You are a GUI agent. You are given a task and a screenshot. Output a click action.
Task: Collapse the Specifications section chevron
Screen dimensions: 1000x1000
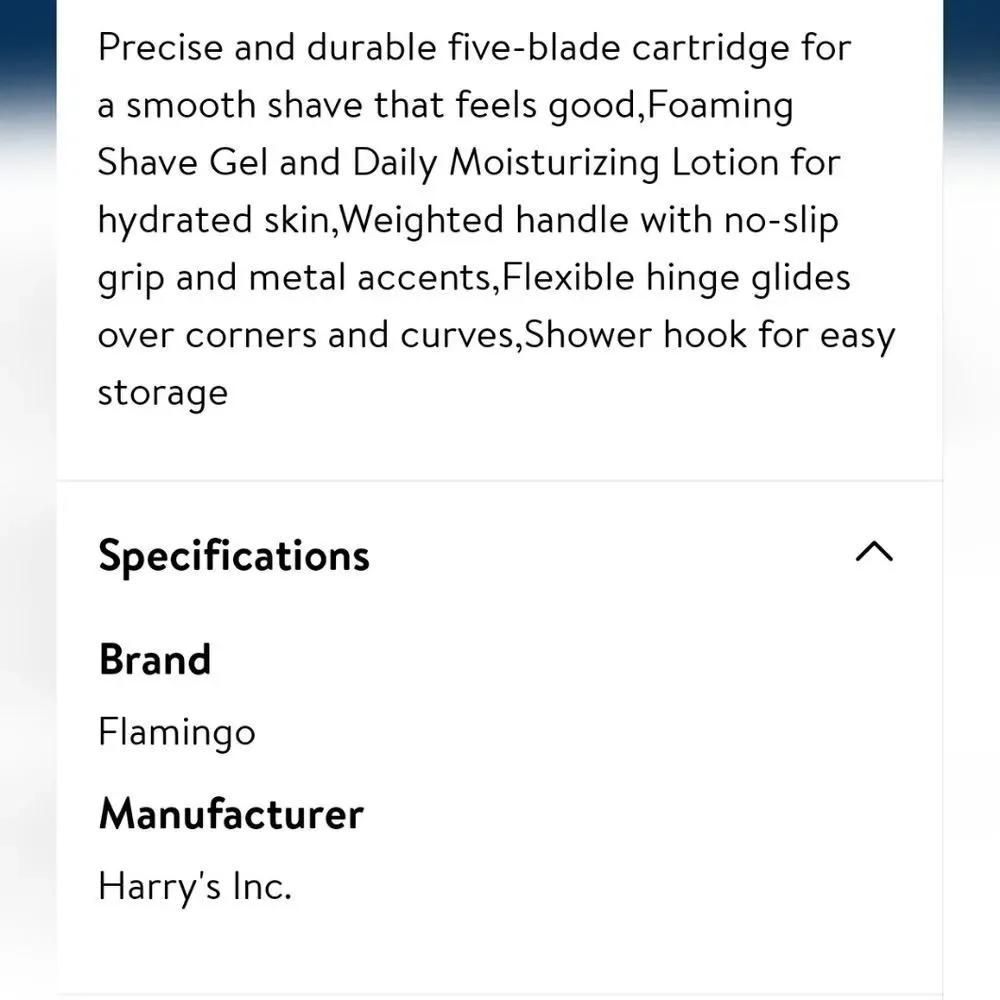tap(874, 552)
